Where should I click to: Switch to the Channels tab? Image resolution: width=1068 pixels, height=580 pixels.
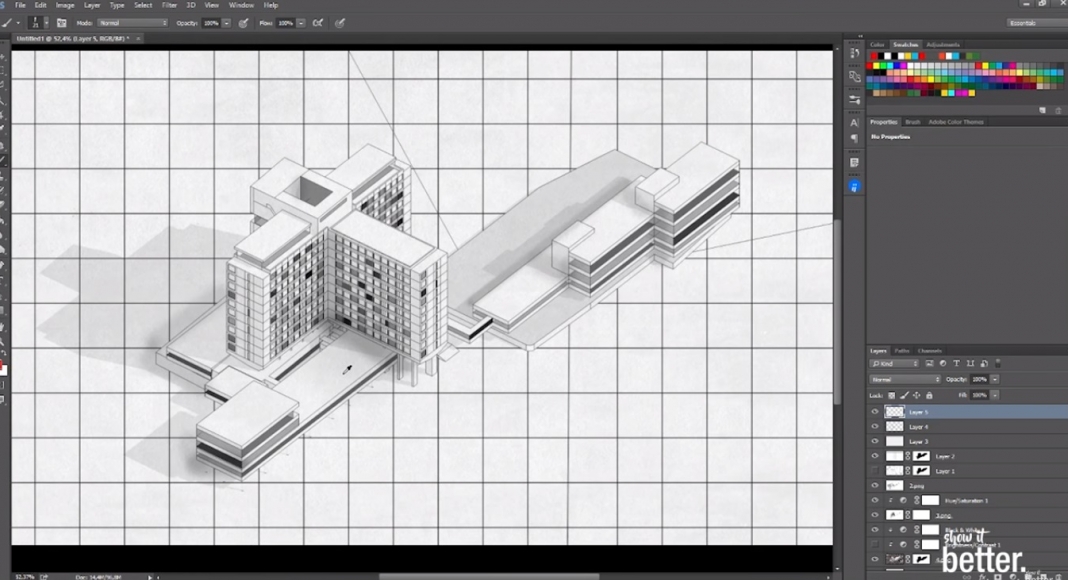coord(930,351)
